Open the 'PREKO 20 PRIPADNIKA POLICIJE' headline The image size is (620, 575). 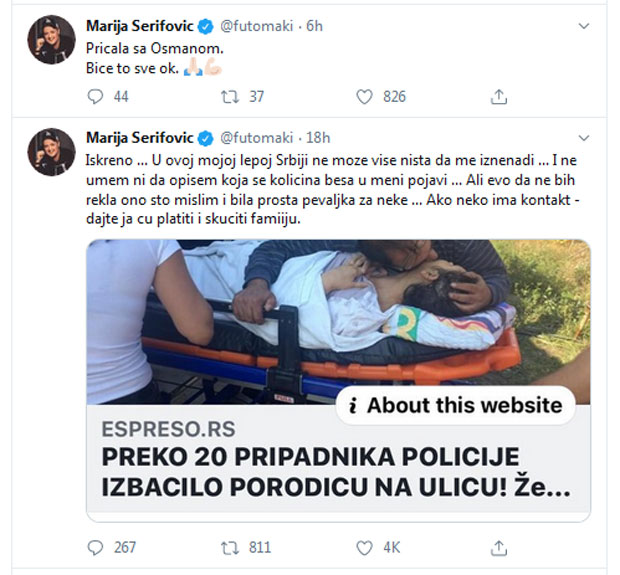click(x=310, y=473)
